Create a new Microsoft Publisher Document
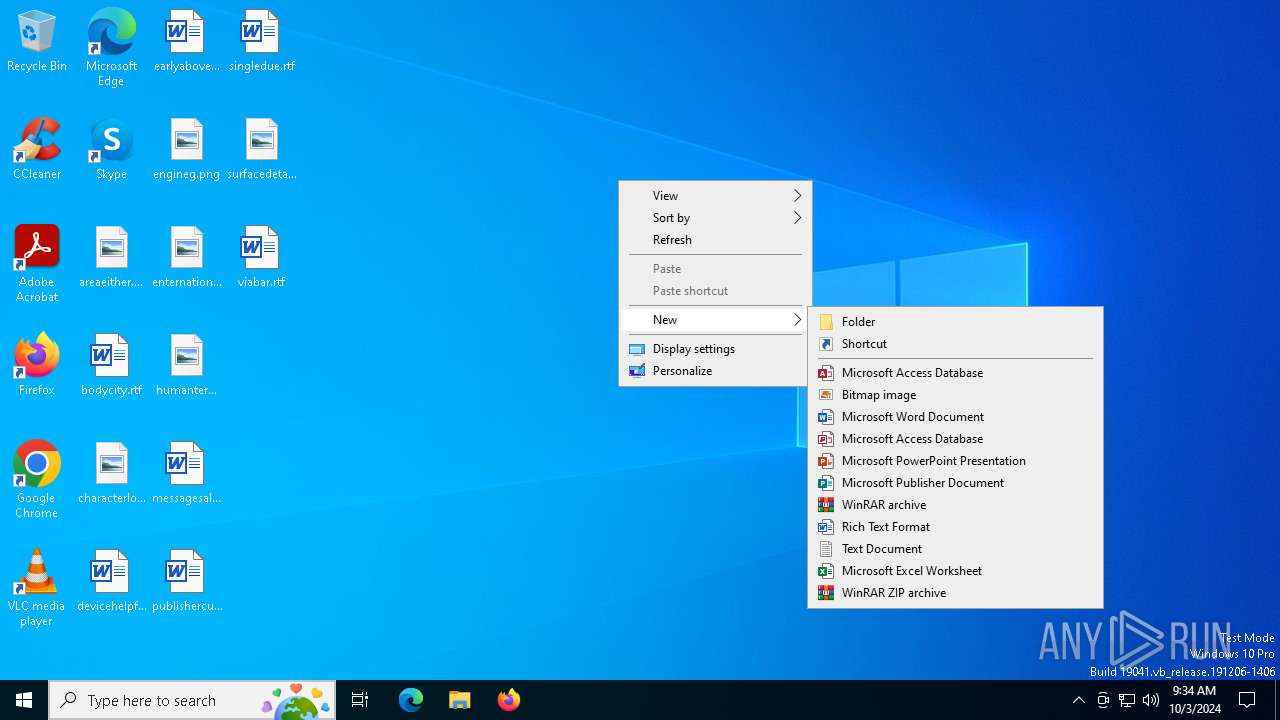Viewport: 1280px width, 720px height. [955, 483]
